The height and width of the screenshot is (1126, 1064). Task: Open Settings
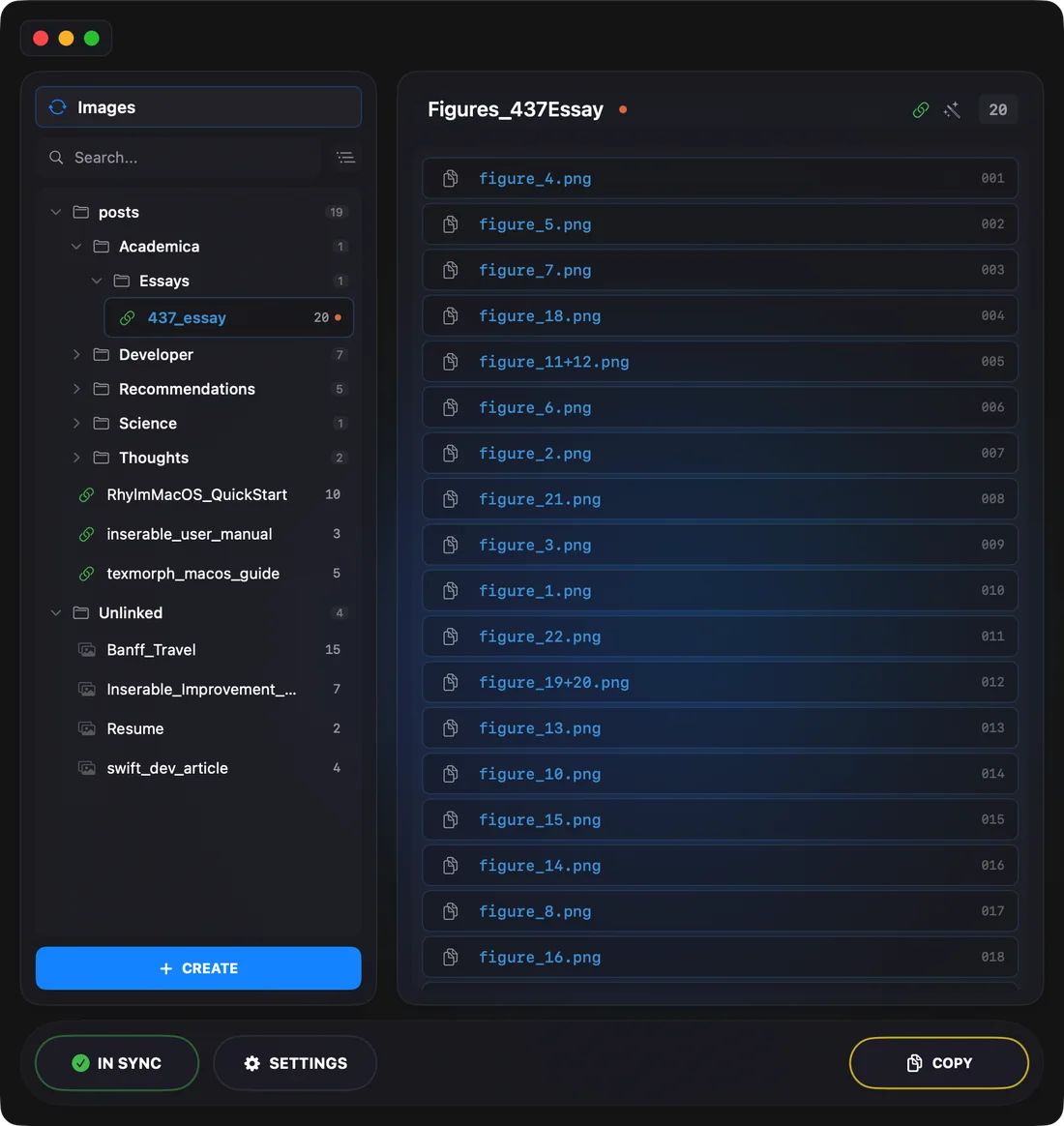(295, 1063)
